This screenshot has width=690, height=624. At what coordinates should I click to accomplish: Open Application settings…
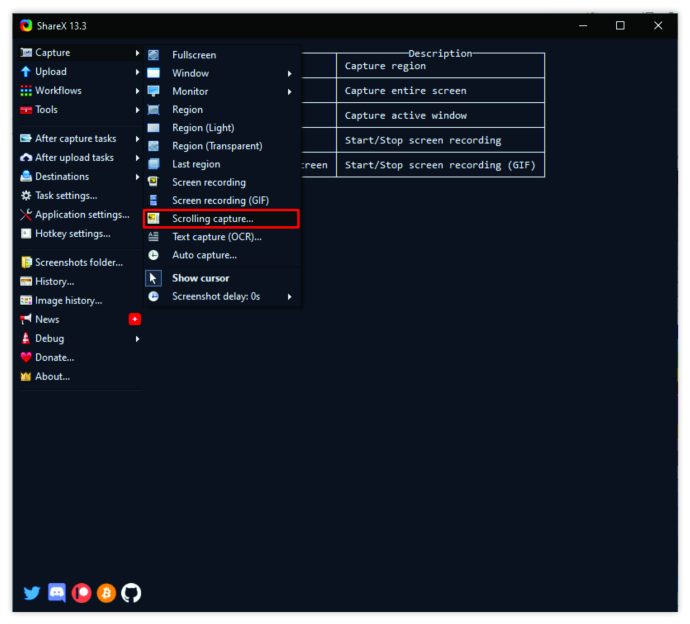point(81,214)
